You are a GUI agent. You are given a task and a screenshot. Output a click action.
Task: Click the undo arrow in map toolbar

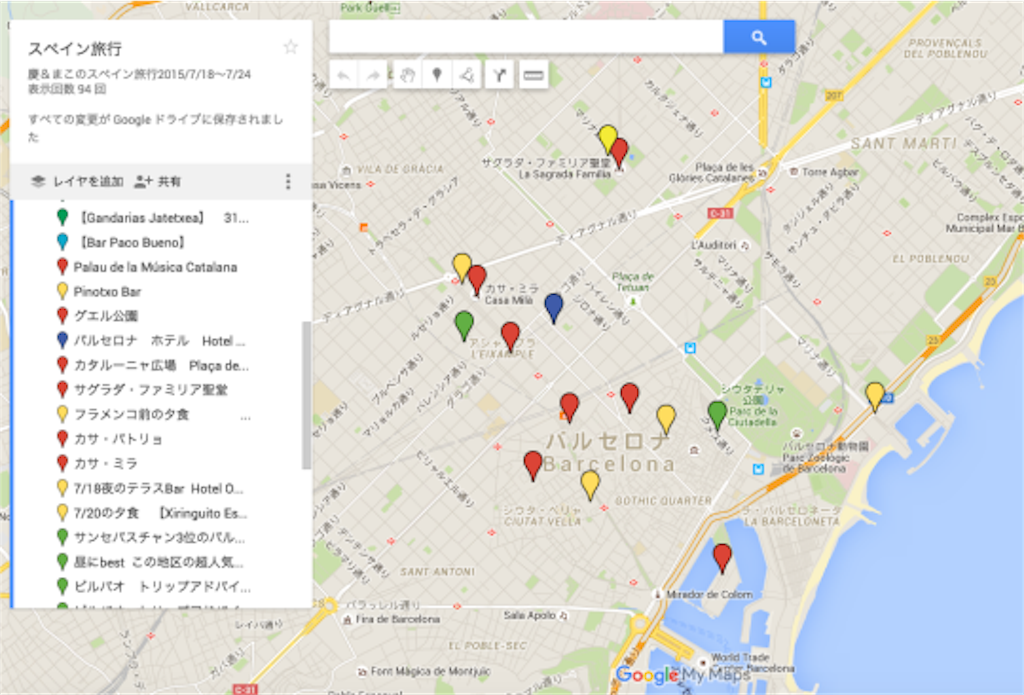(x=344, y=76)
